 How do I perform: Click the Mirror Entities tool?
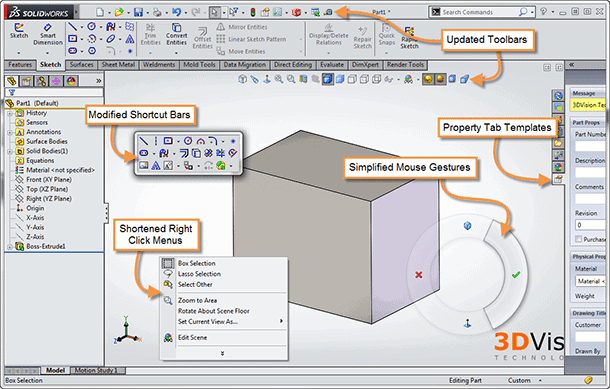point(242,27)
